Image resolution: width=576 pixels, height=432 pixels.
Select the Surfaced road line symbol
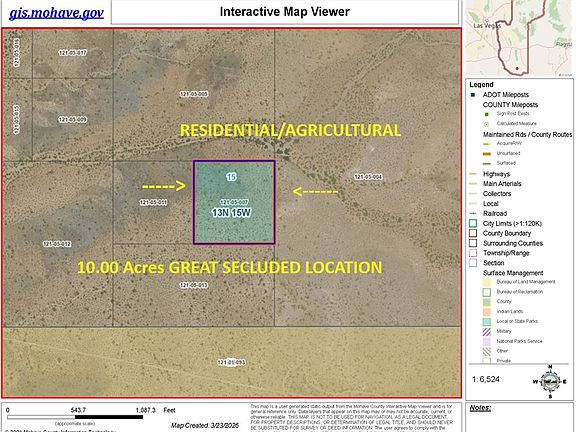(x=487, y=163)
